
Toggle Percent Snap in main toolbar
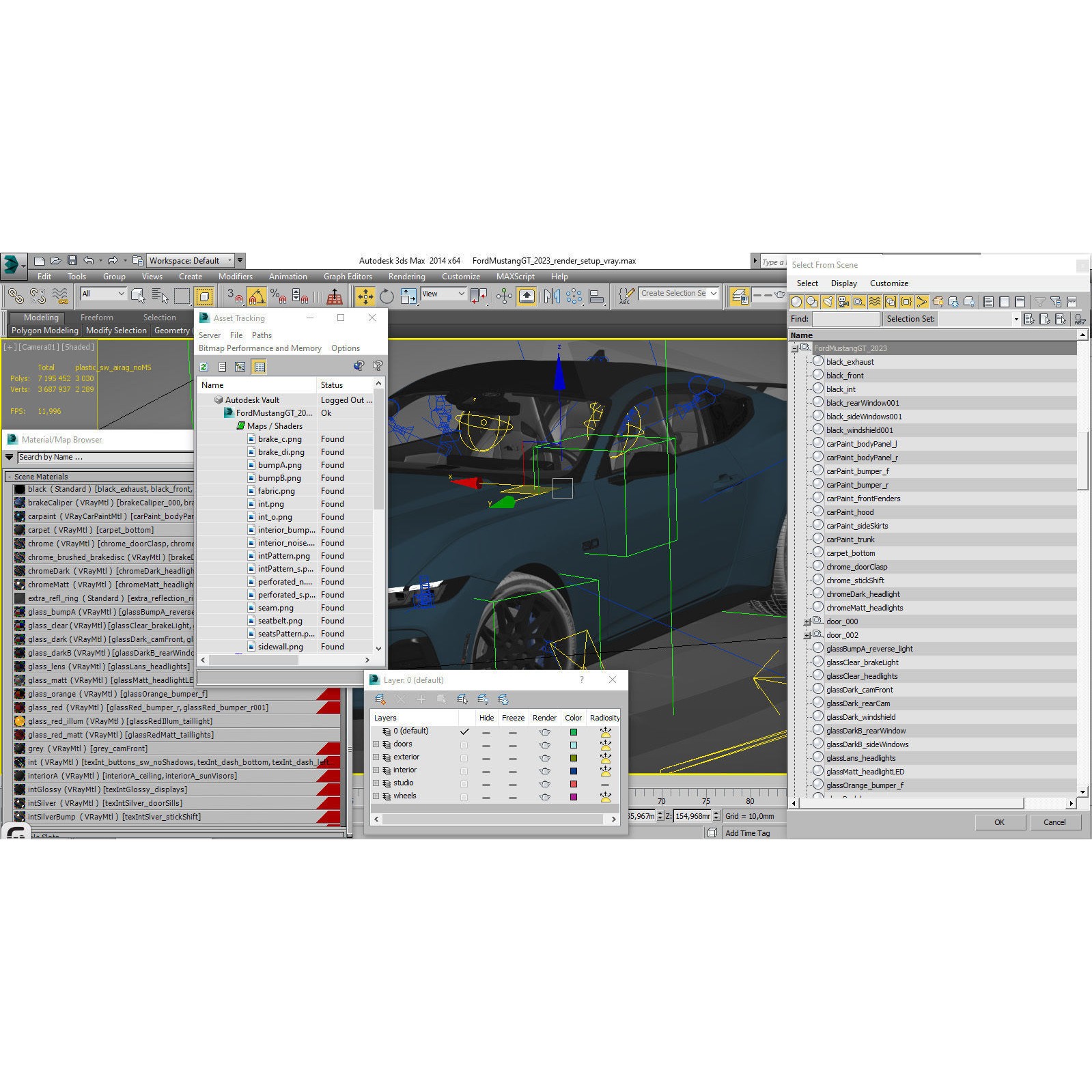point(278,296)
